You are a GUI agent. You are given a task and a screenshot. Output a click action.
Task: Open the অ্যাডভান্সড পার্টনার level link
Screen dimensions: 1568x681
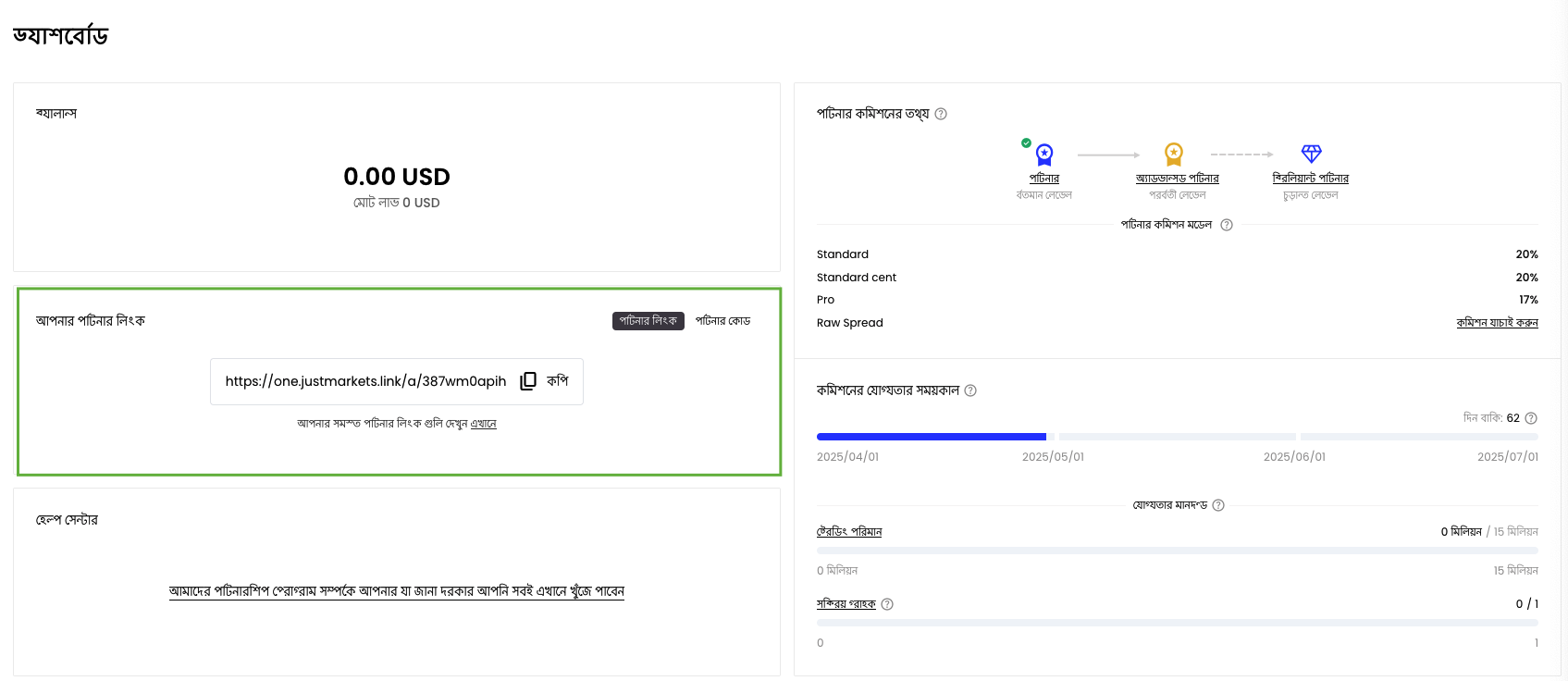click(x=1178, y=179)
